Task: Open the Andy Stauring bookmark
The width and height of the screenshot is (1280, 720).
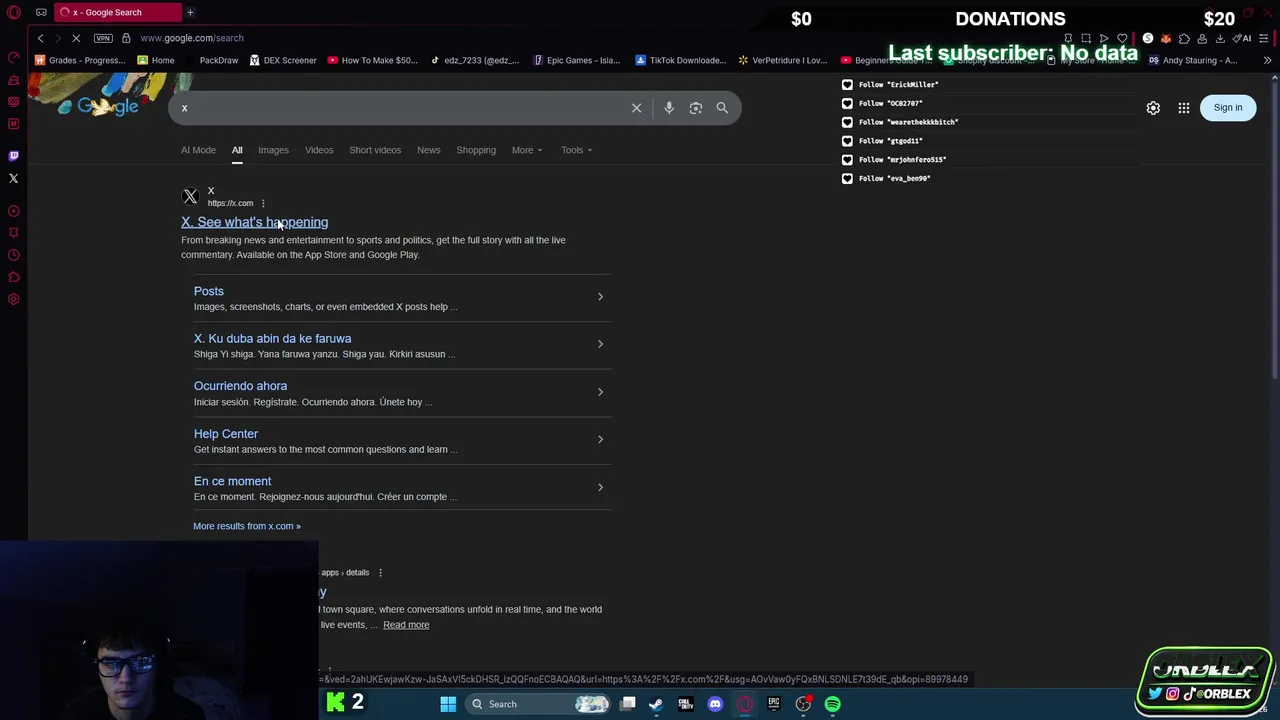Action: [x=1194, y=60]
